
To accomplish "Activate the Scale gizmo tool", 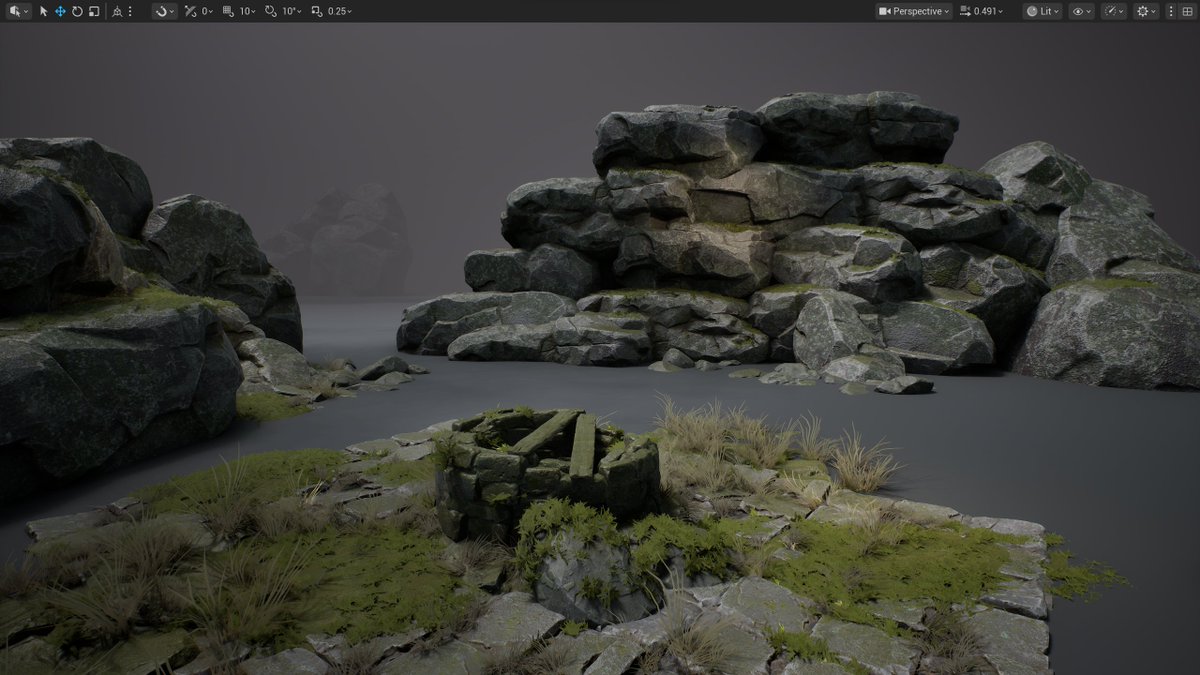I will click(x=94, y=11).
